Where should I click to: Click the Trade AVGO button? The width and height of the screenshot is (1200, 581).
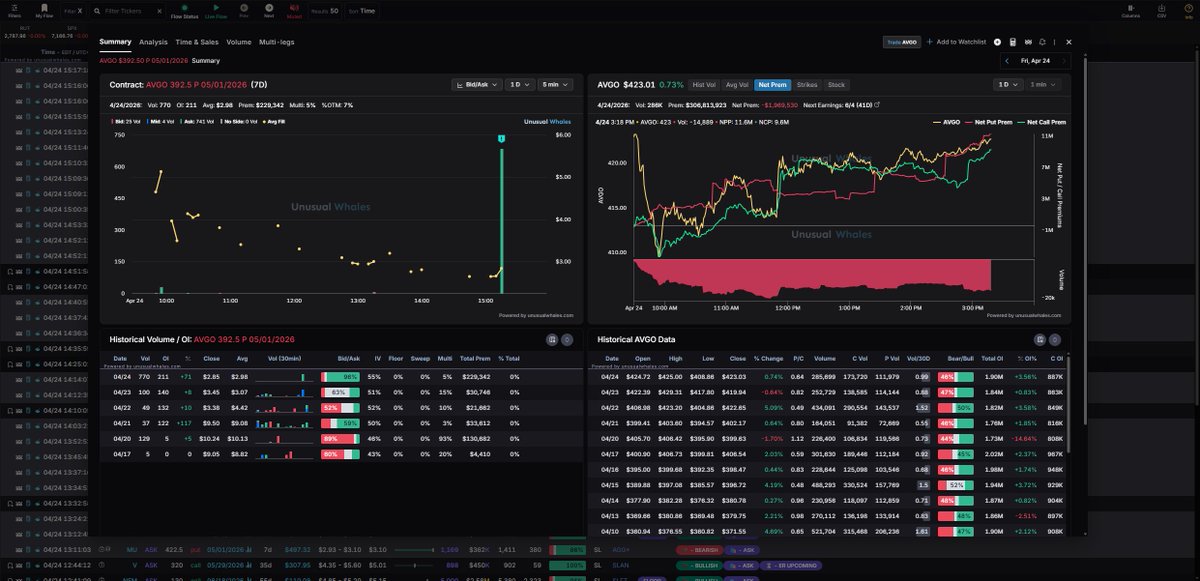click(x=901, y=42)
